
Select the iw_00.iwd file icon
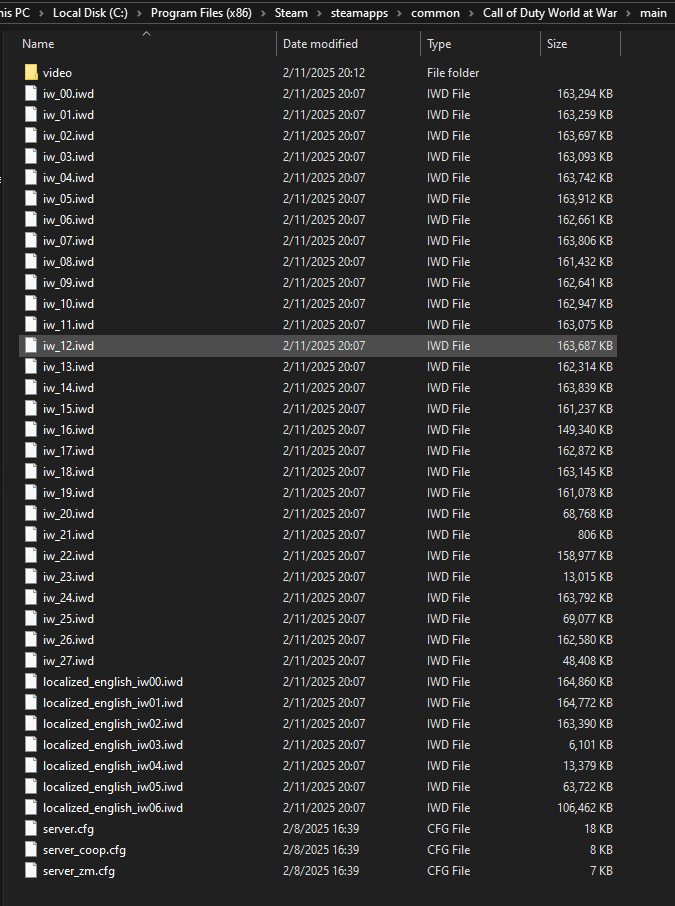[x=31, y=94]
